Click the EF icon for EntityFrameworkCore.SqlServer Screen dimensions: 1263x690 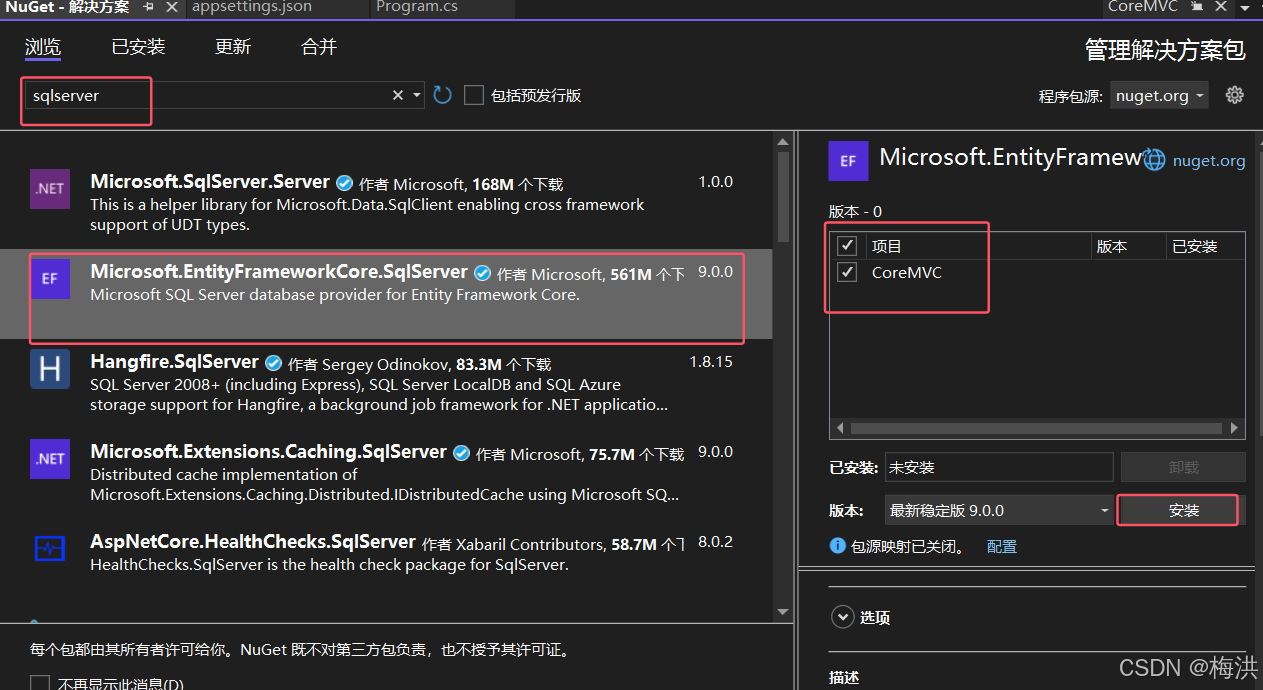coord(50,278)
